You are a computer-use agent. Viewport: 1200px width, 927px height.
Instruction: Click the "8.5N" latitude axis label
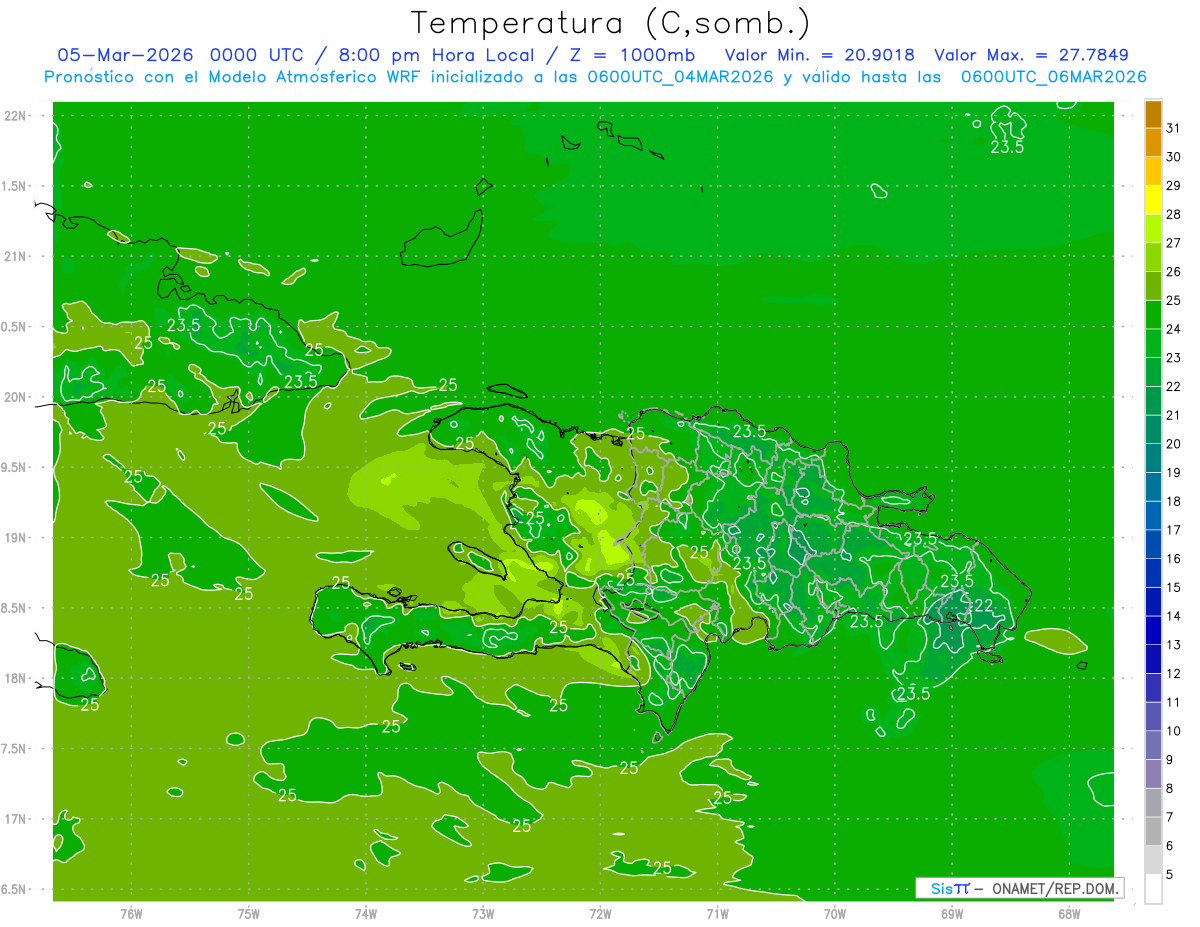[x=15, y=608]
